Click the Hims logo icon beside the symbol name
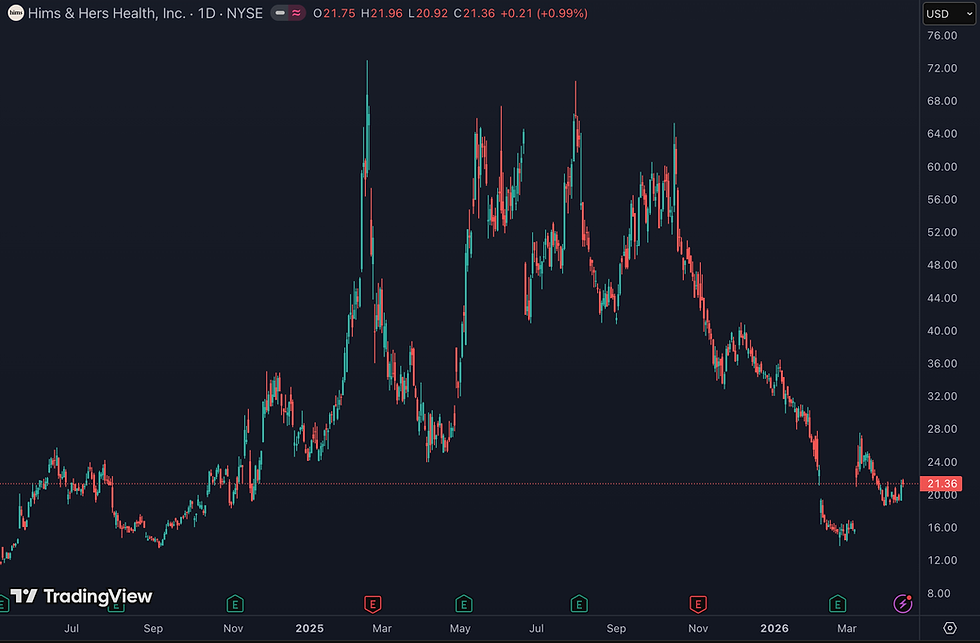Viewport: 980px width, 643px height. pyautogui.click(x=16, y=13)
